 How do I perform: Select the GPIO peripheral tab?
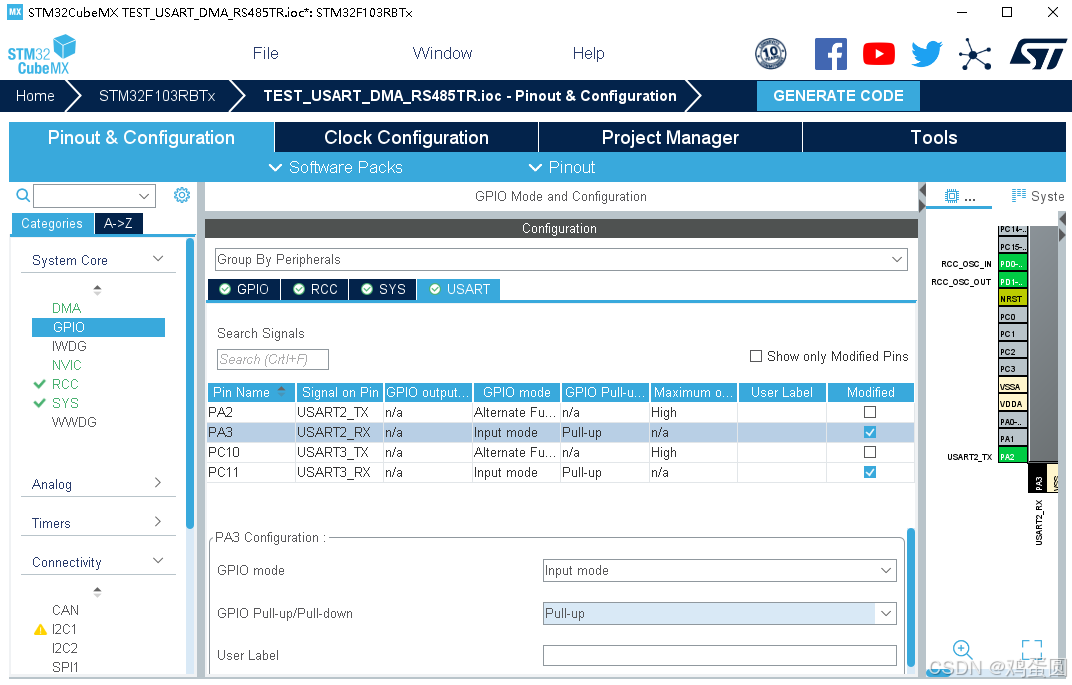point(243,289)
